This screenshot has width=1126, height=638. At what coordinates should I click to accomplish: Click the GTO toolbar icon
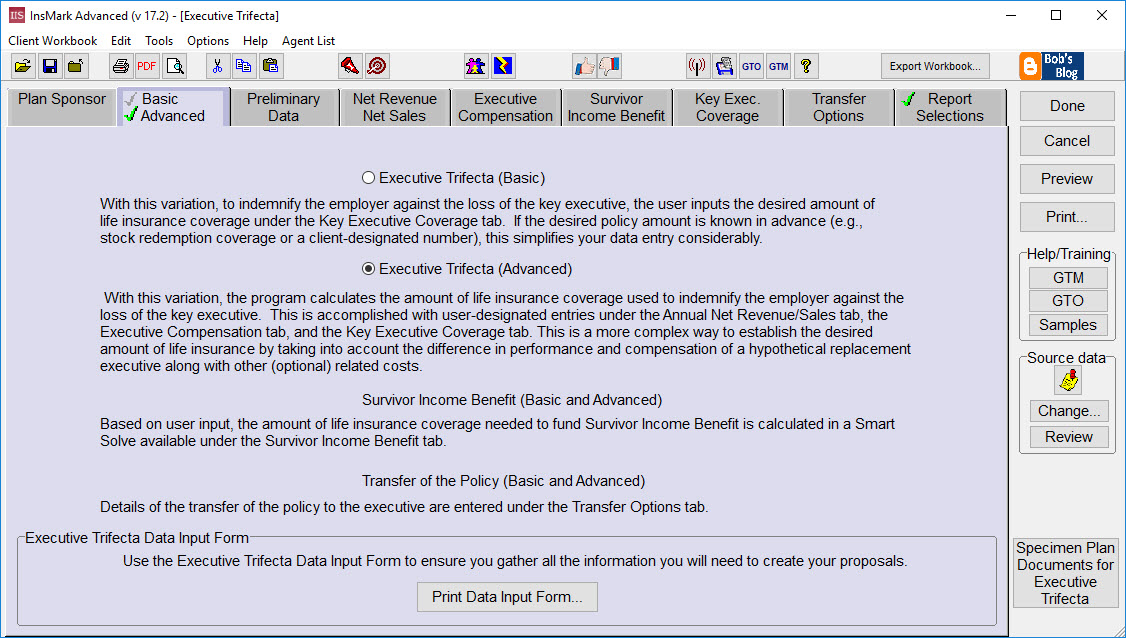pos(751,66)
